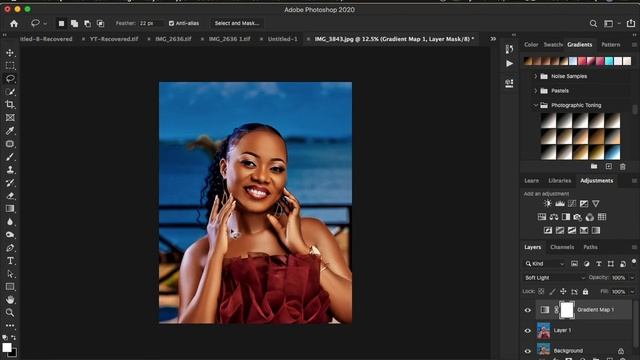
Task: Hide the Gradient Map 1 layer
Action: pos(528,310)
